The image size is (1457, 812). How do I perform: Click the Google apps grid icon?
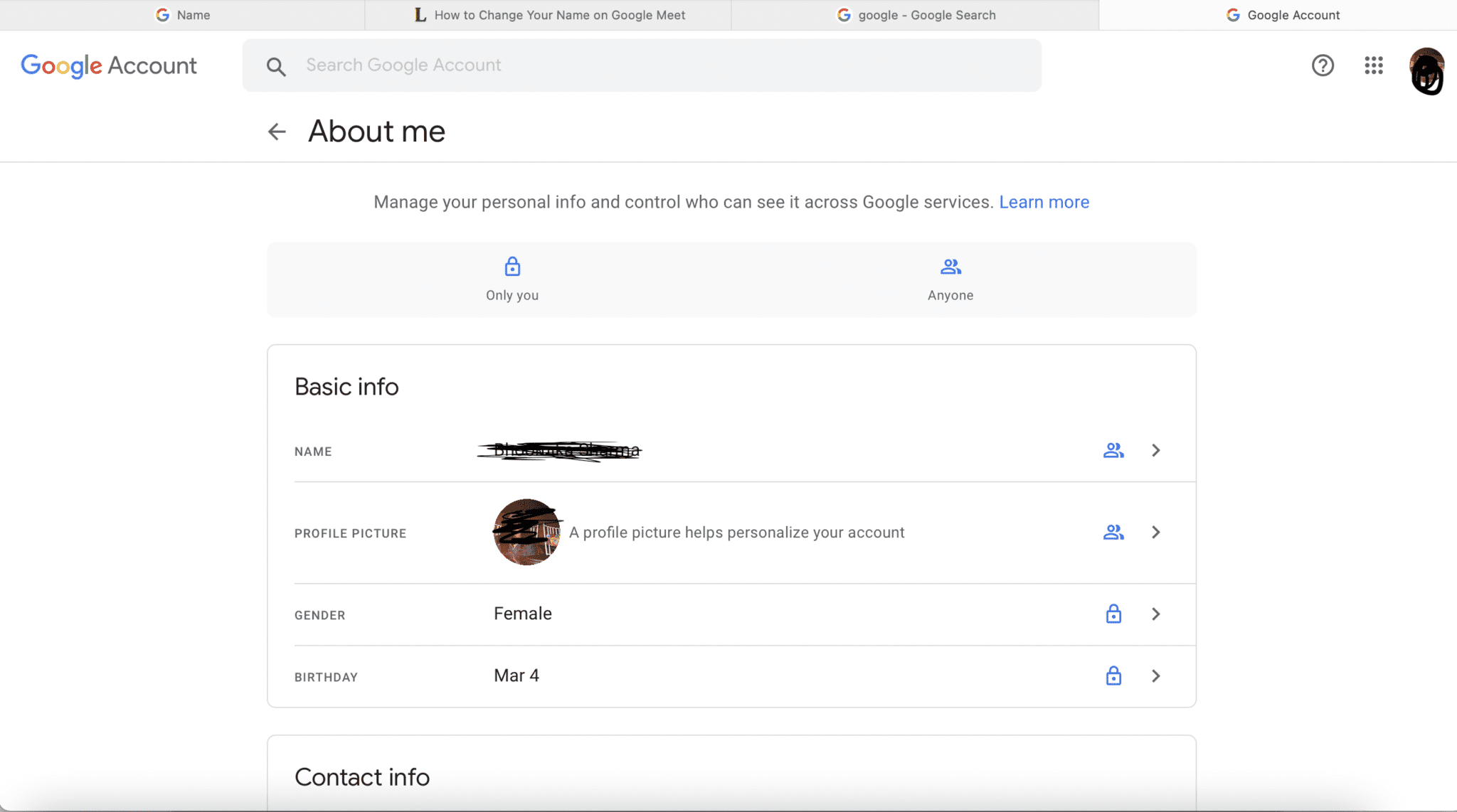(1372, 65)
